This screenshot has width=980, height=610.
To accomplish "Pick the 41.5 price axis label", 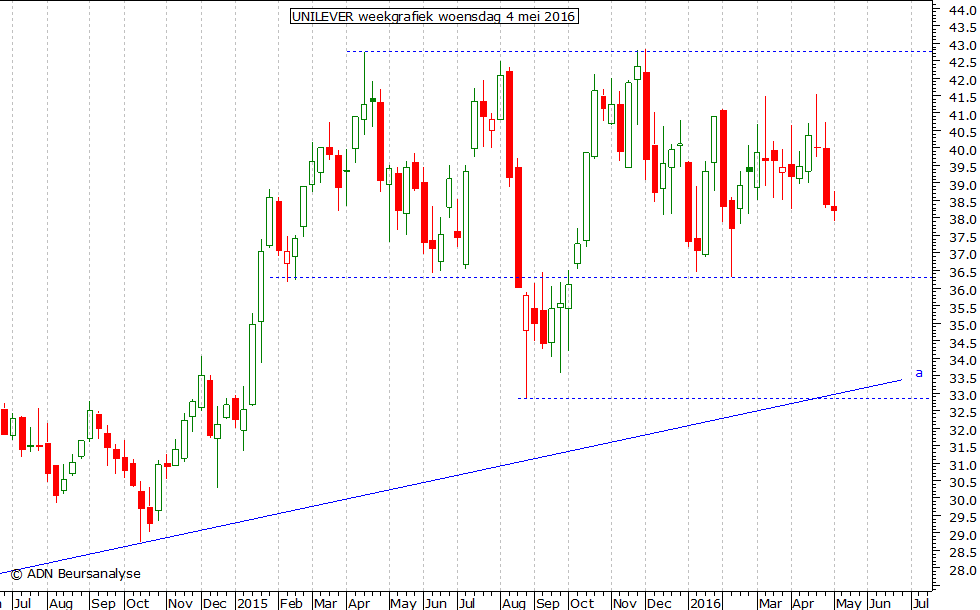I will pyautogui.click(x=962, y=98).
